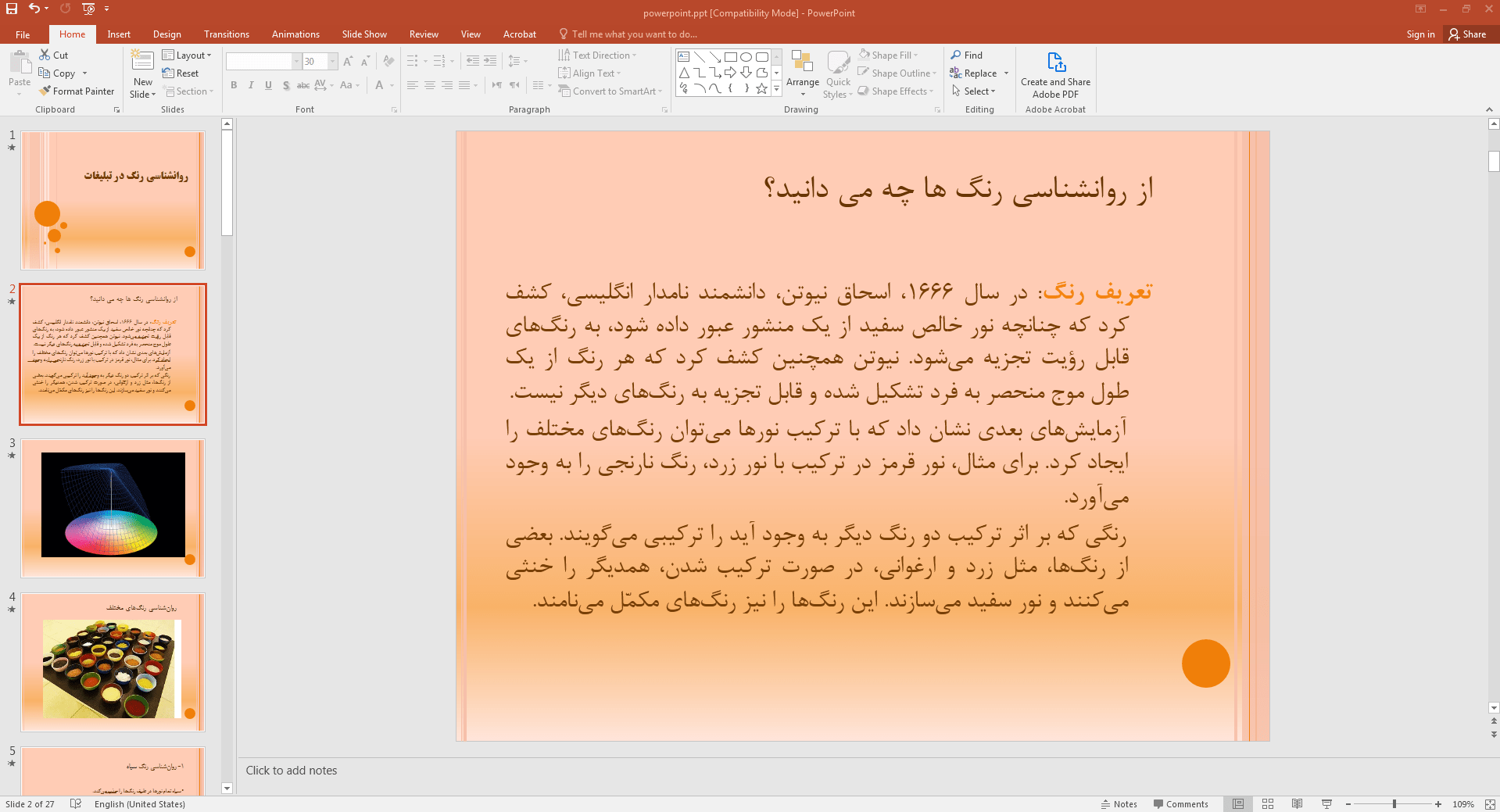
Task: Click the Find button
Action: [x=967, y=55]
